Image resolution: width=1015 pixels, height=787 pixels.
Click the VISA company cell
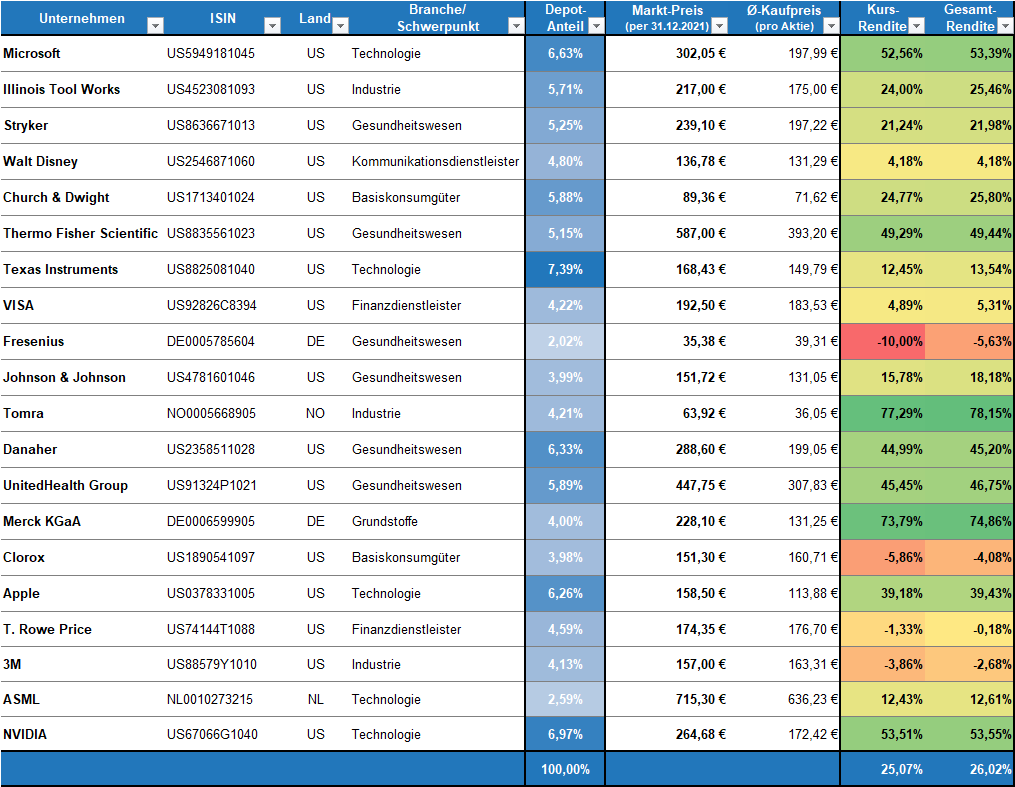pos(18,305)
